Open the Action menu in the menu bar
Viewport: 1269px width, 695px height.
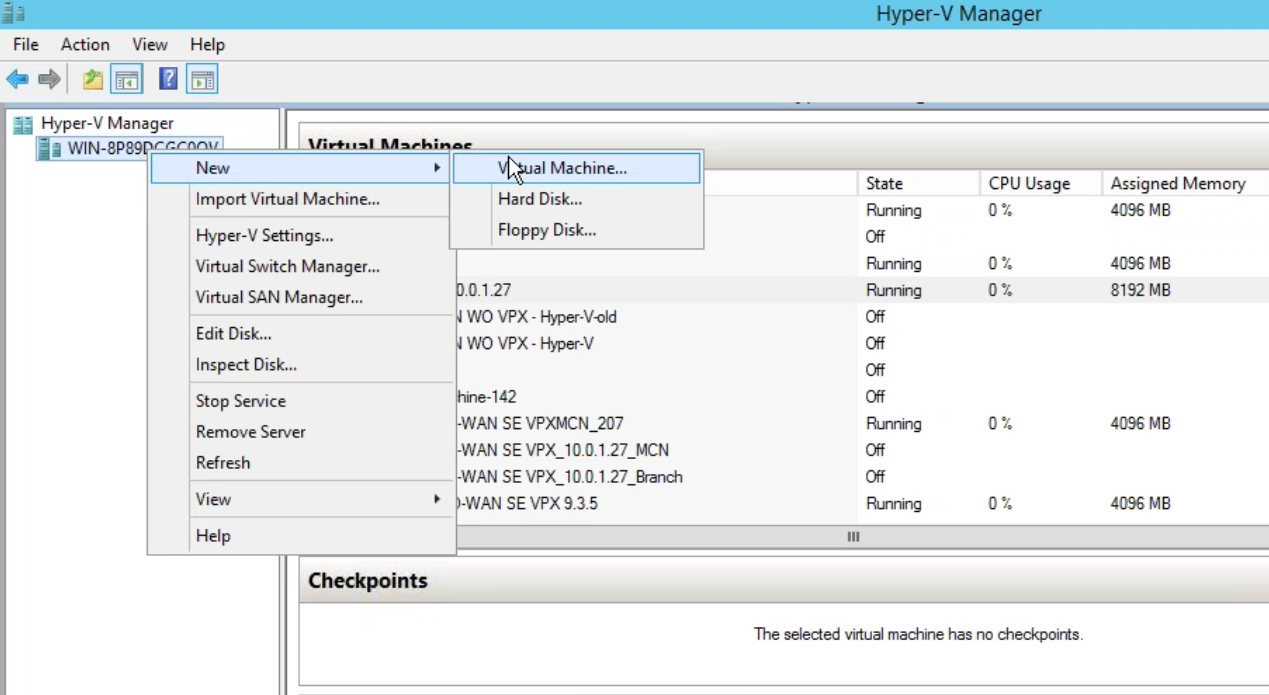point(85,45)
